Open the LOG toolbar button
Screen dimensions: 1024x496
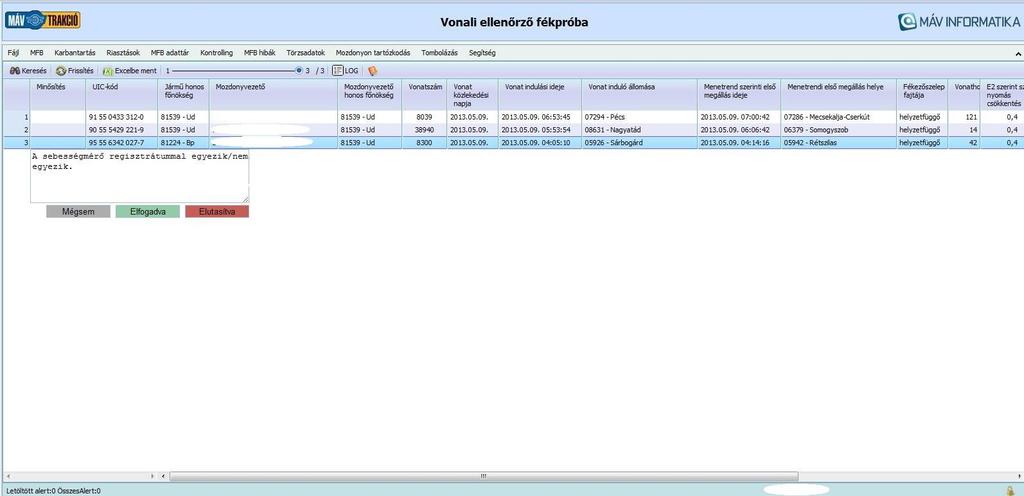[345, 70]
